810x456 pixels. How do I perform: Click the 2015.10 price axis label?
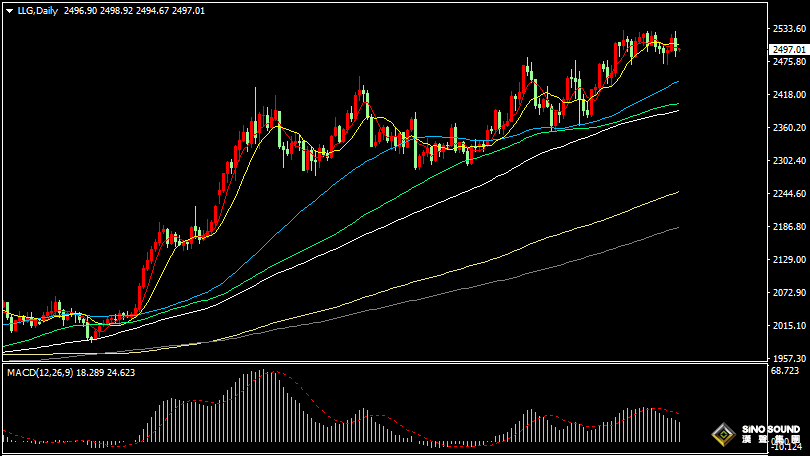[x=788, y=326]
